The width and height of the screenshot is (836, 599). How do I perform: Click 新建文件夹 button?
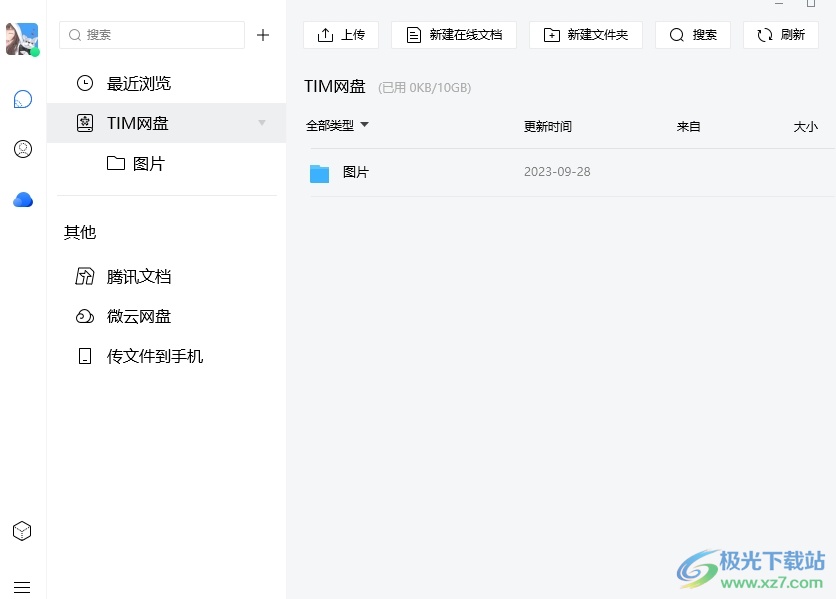point(586,35)
